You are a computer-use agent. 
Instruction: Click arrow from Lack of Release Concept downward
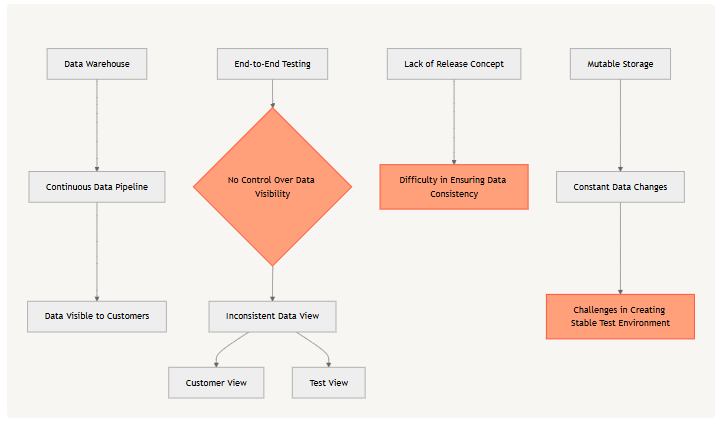pos(454,122)
